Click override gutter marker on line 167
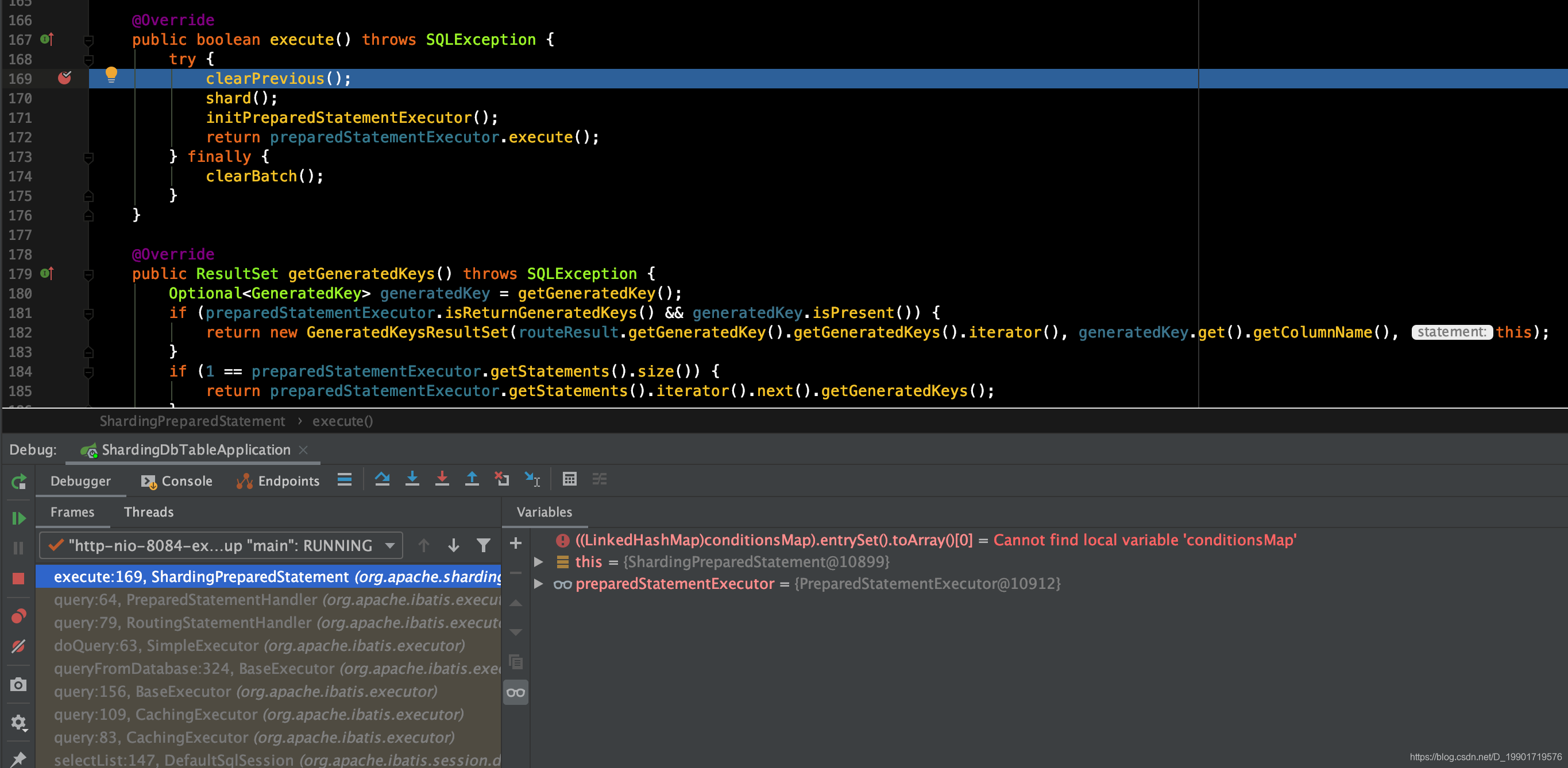 tap(47, 40)
